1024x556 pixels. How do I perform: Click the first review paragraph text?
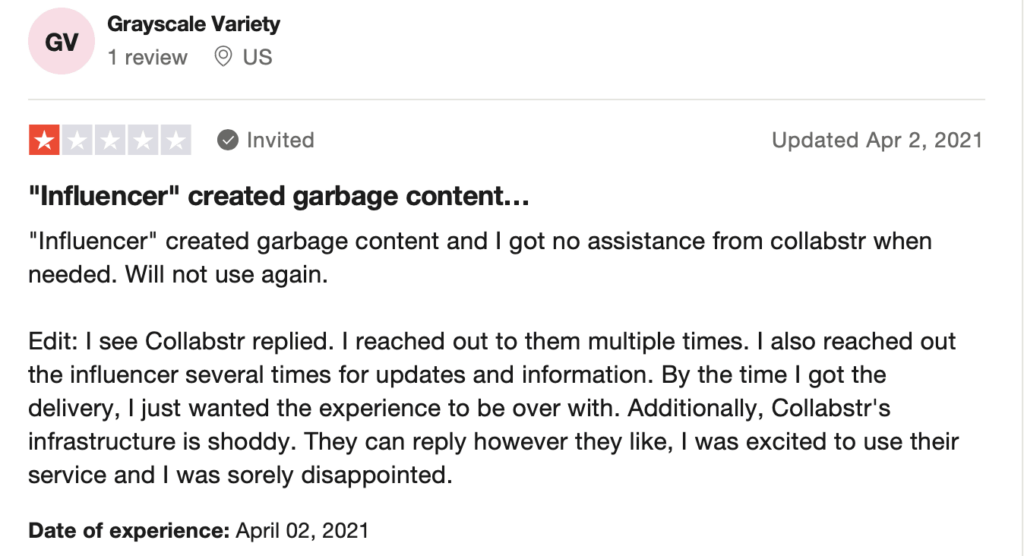click(x=480, y=257)
